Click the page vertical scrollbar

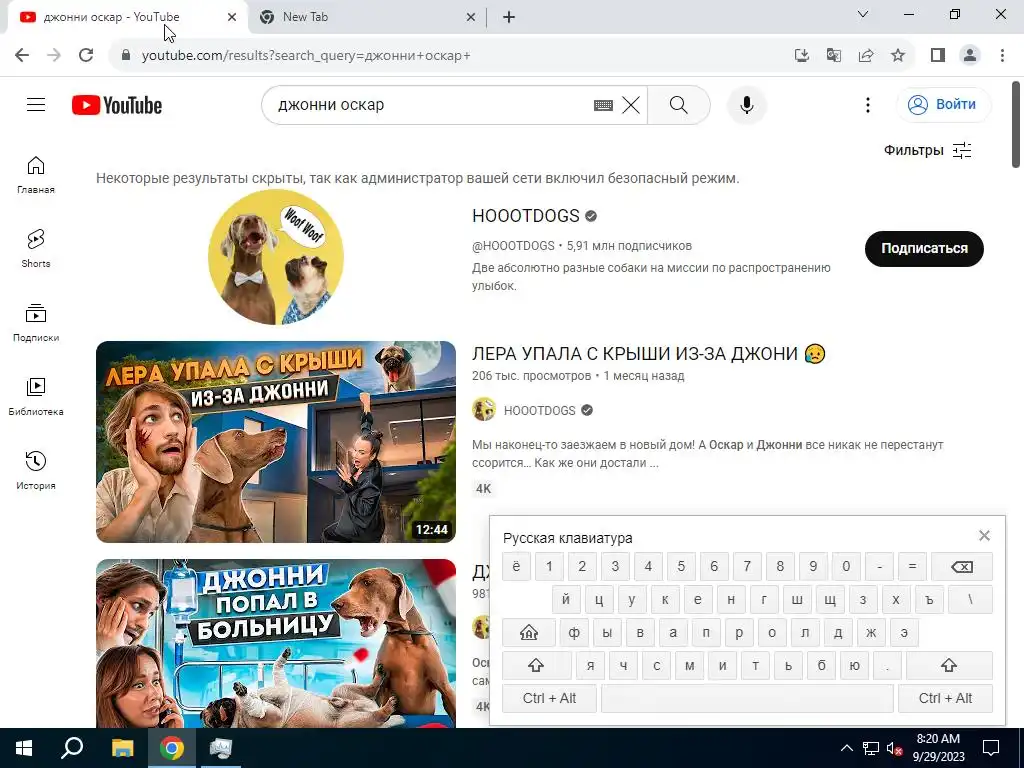1016,124
